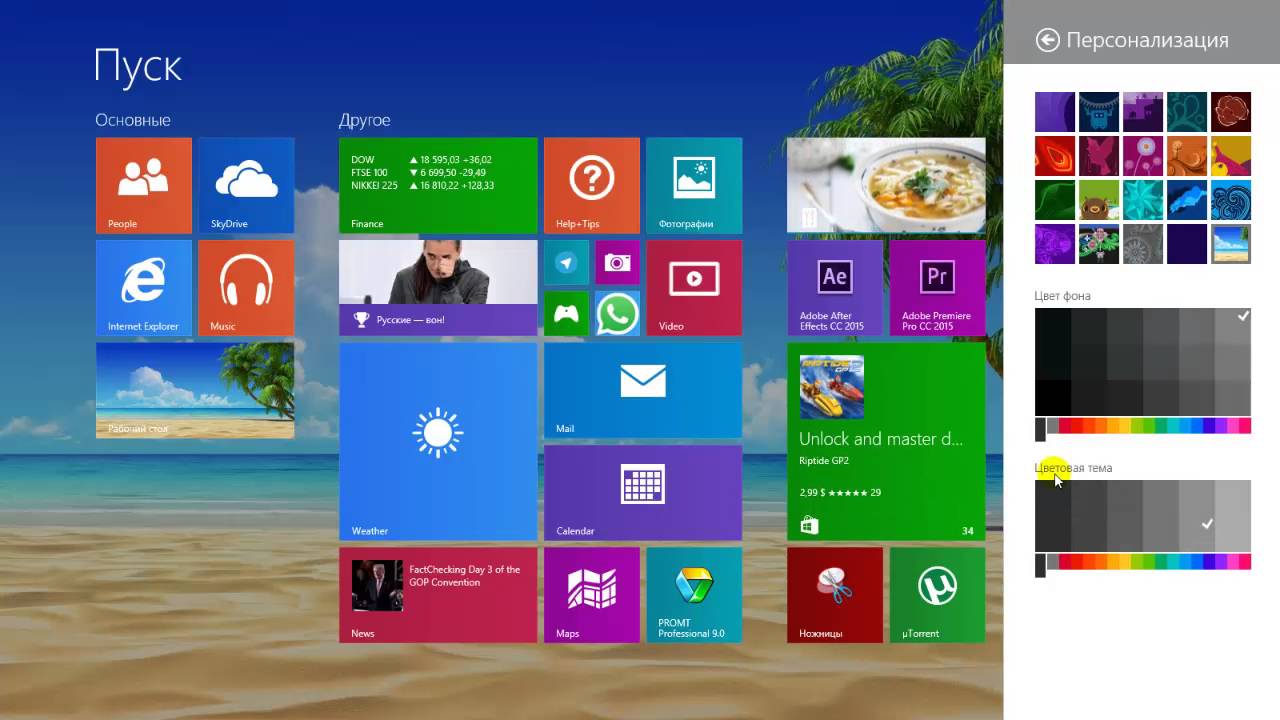
Task: Launch the Telegram small tile
Action: point(566,263)
